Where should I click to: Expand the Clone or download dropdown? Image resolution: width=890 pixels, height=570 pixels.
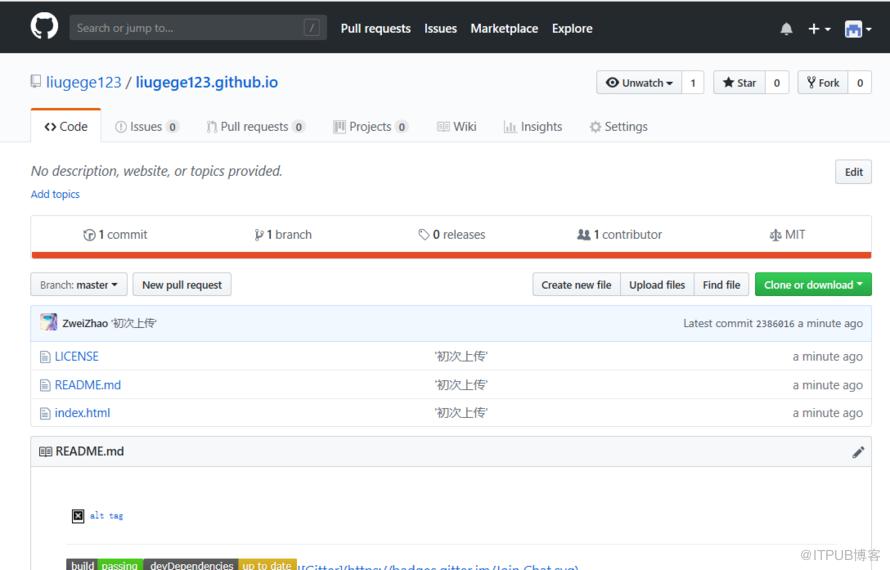click(x=813, y=284)
